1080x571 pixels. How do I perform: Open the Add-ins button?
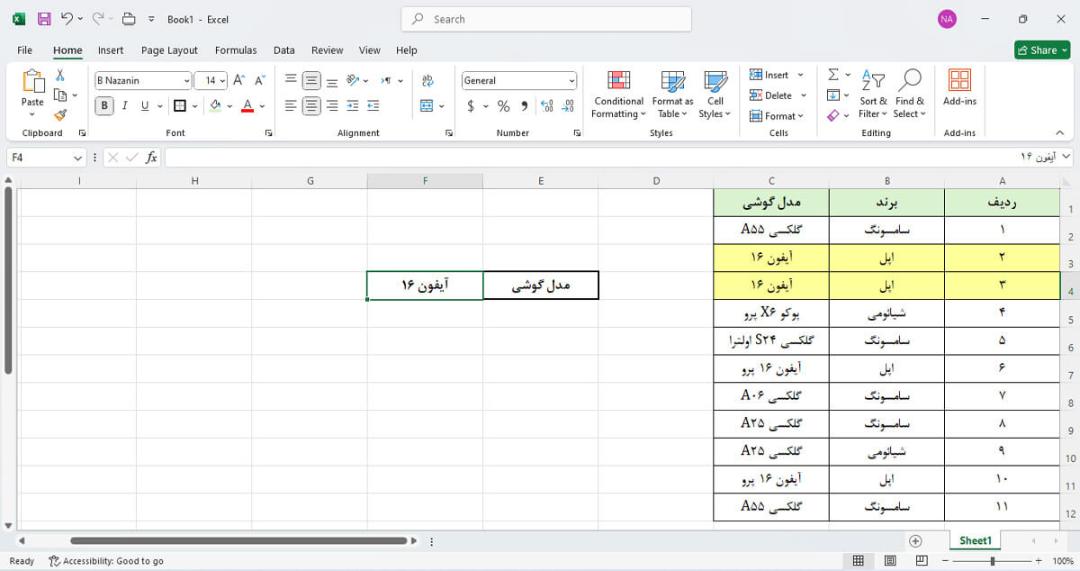959,88
